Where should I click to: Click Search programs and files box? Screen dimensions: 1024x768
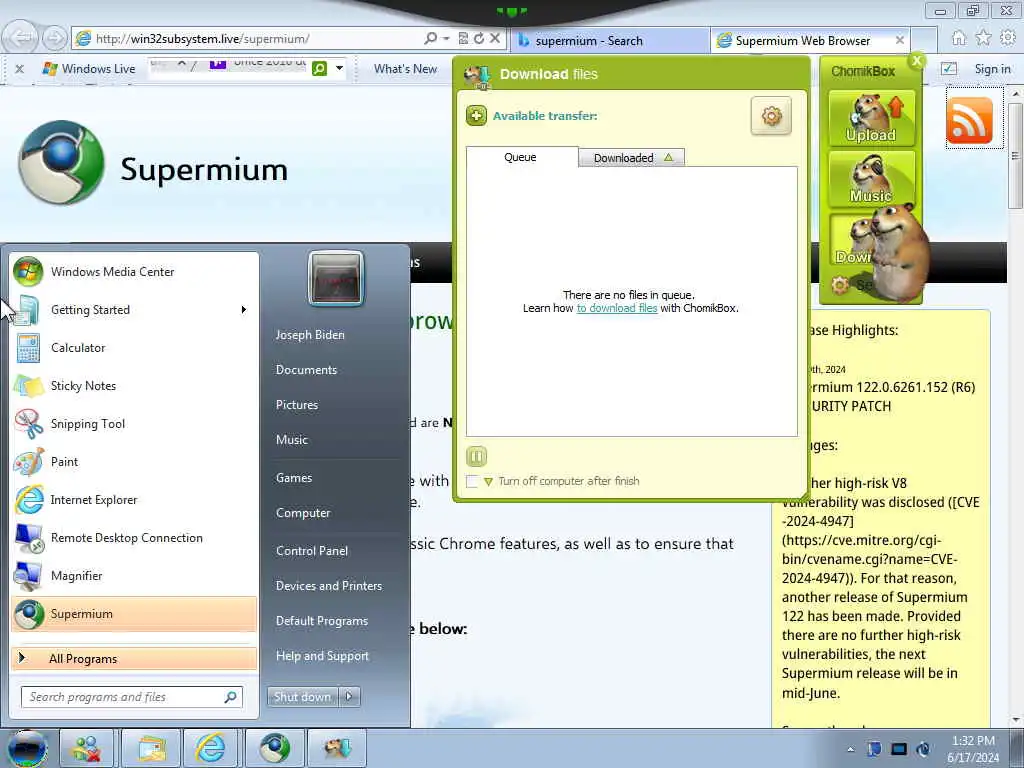(x=131, y=697)
